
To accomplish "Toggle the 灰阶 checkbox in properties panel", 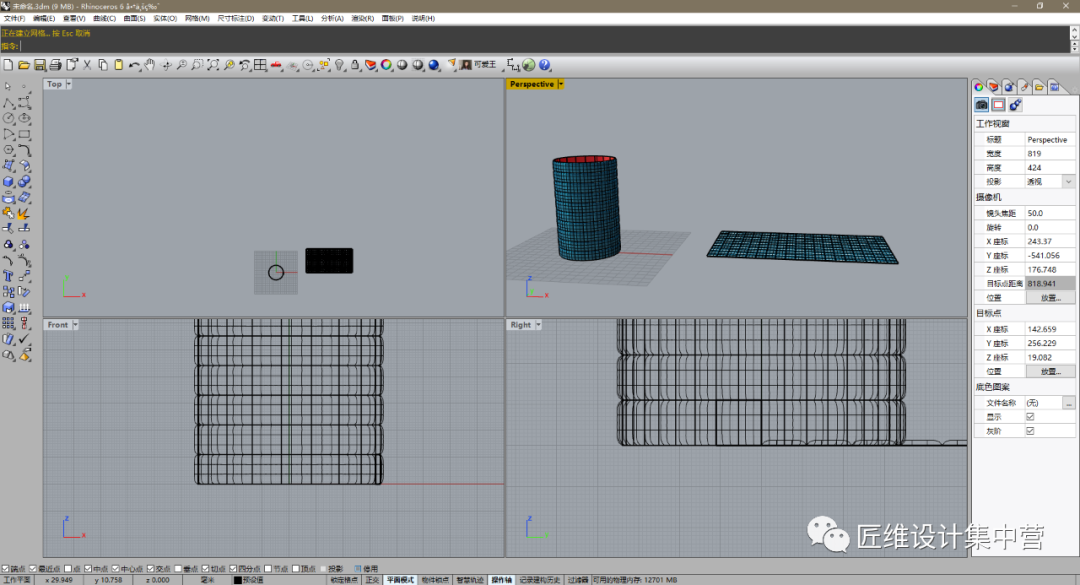I will [x=1030, y=431].
